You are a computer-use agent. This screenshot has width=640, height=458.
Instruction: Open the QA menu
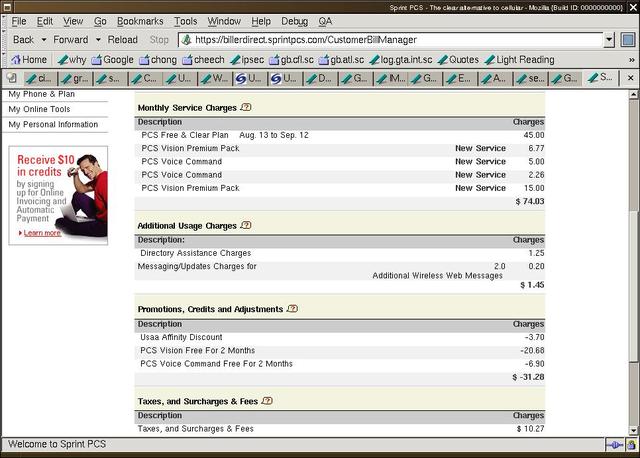click(x=325, y=21)
